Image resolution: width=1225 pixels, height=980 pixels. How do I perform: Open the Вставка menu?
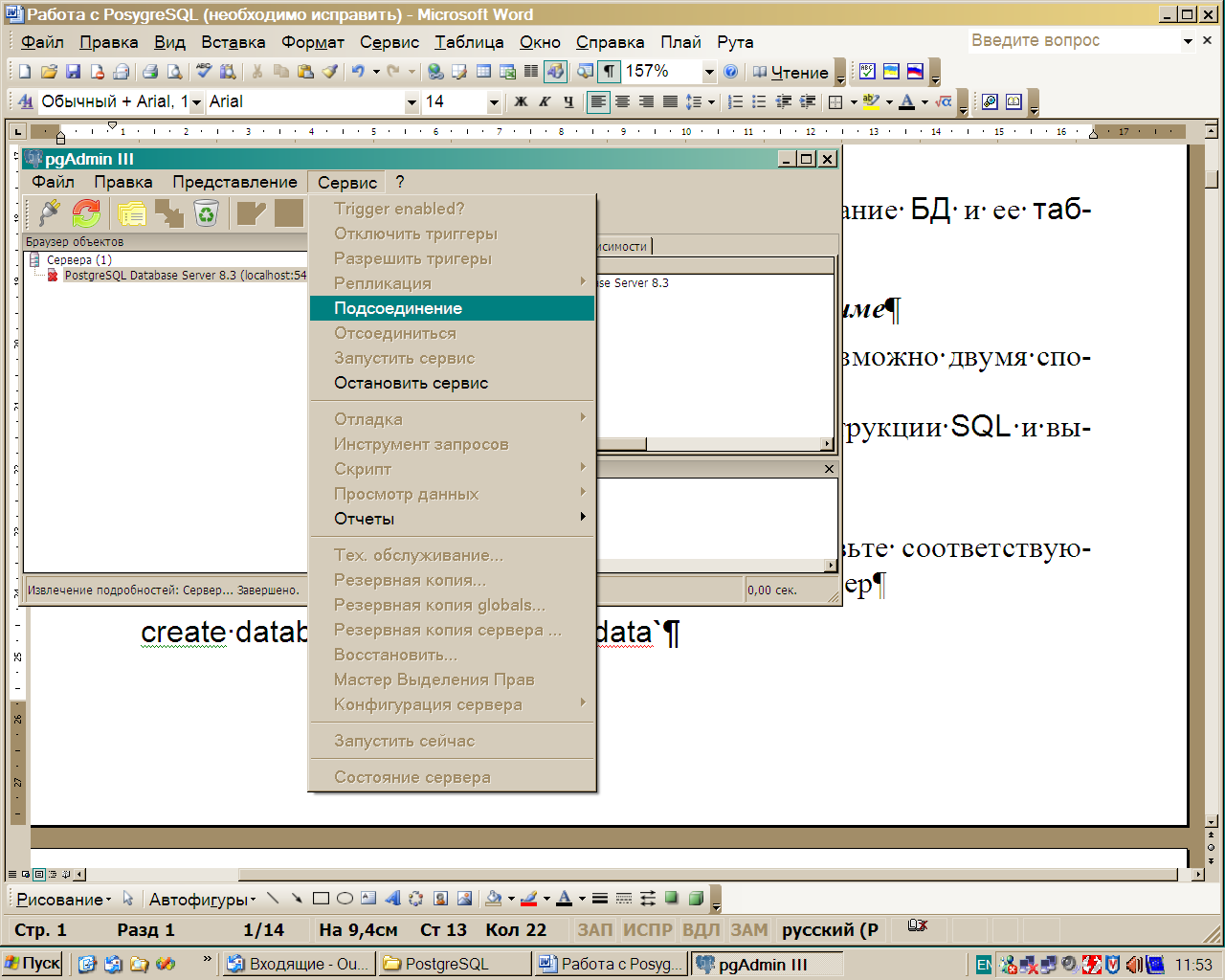tap(233, 42)
